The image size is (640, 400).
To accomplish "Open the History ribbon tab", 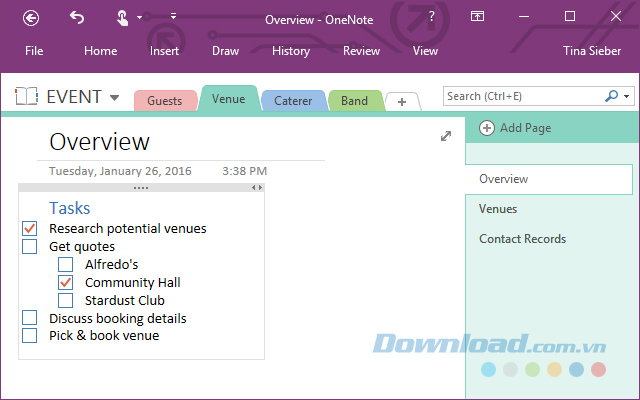I will tap(291, 51).
